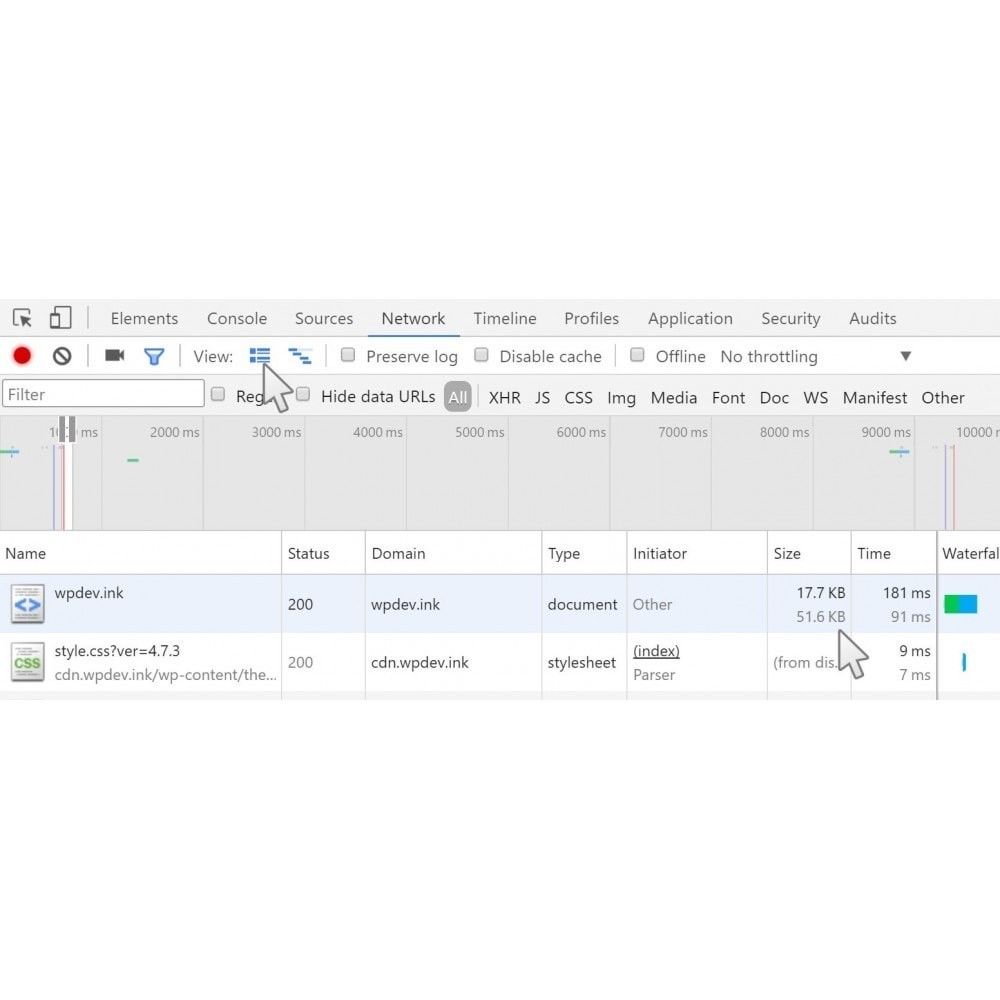Toggle the filter funnel icon
Screen dimensions: 1000x1000
click(x=154, y=356)
